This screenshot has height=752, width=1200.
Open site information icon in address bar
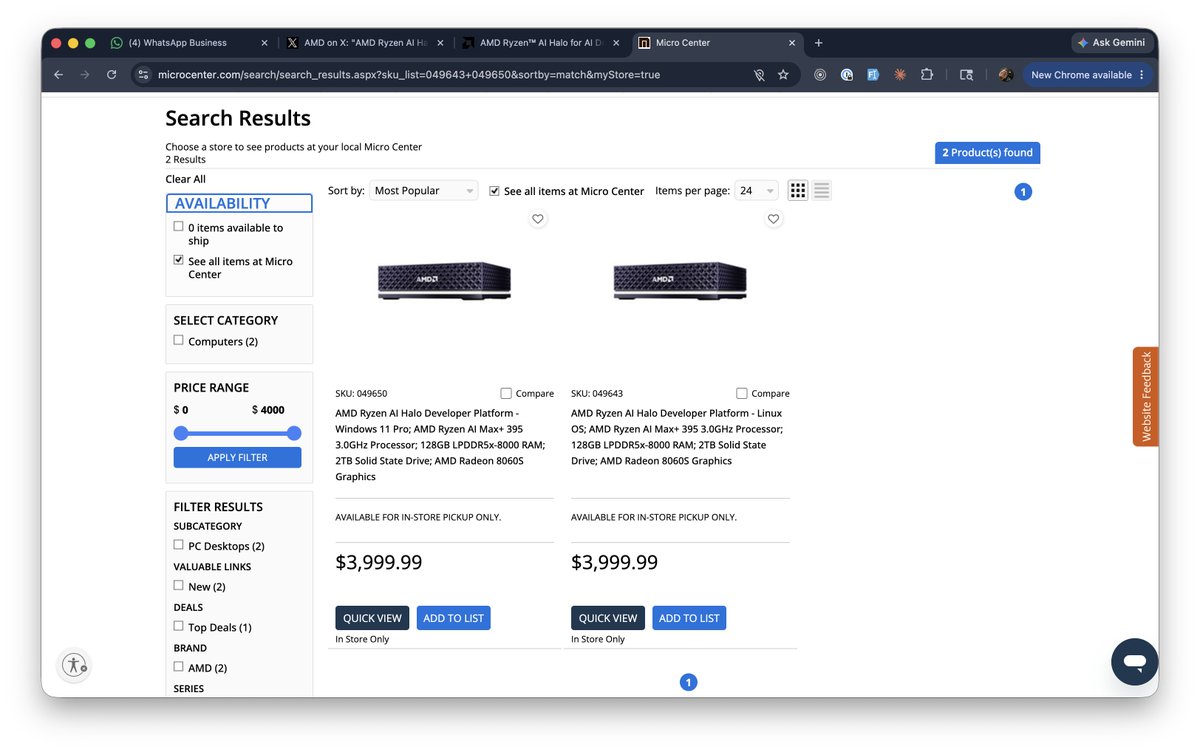(143, 75)
